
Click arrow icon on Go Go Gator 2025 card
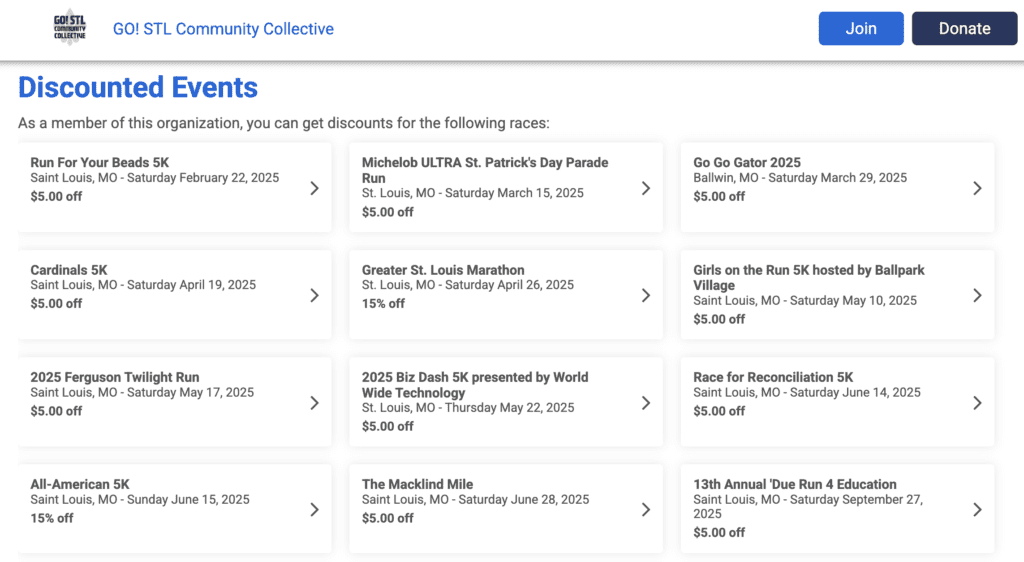click(x=977, y=188)
